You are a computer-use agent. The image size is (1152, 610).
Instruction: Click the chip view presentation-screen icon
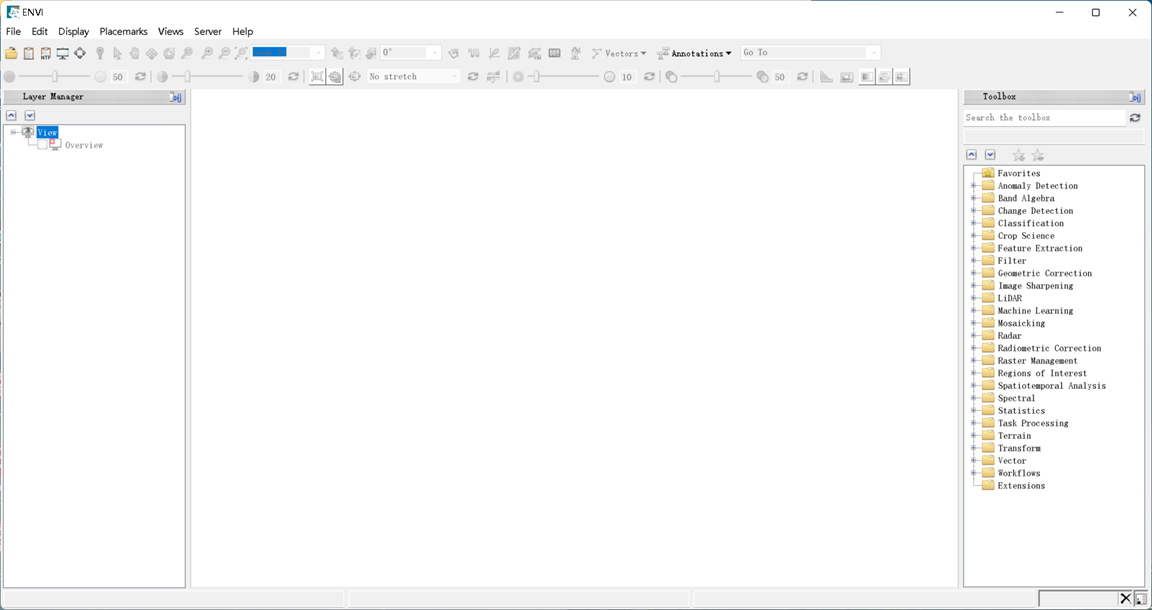62,53
